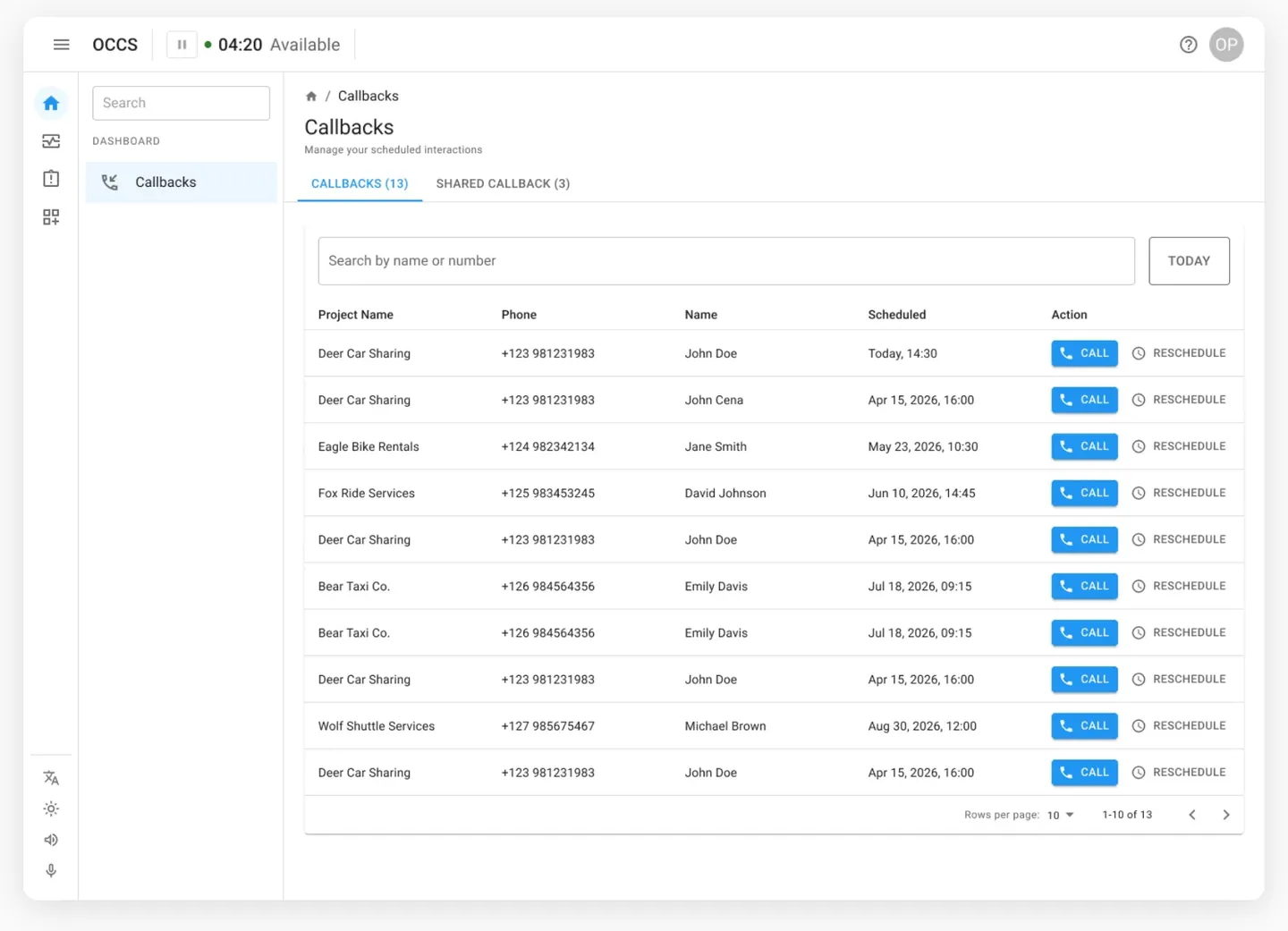Image resolution: width=1288 pixels, height=931 pixels.
Task: Call John Doe scheduled Today, 14:30
Action: 1084,353
